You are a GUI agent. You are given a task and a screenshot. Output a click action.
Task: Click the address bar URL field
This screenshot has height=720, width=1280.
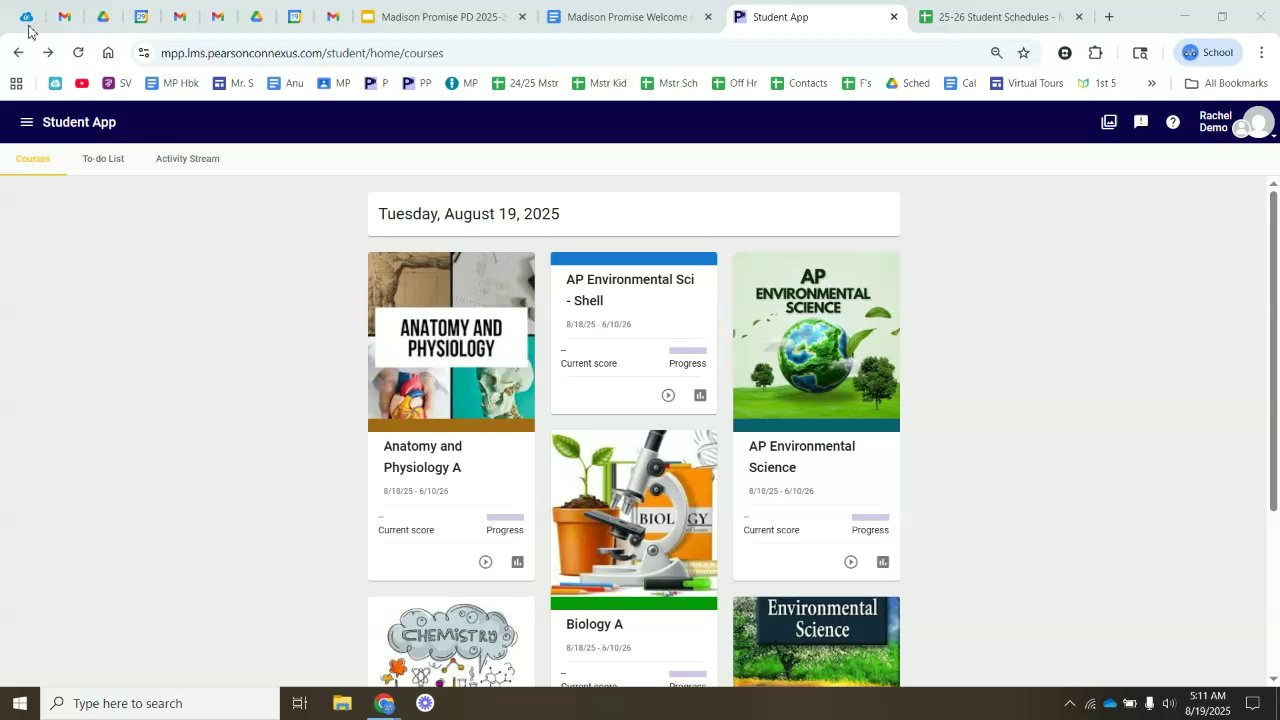click(x=570, y=53)
